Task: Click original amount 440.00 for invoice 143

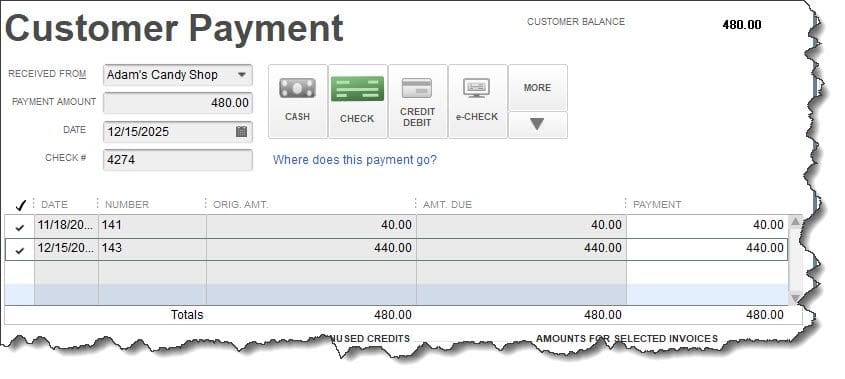Action: click(311, 249)
